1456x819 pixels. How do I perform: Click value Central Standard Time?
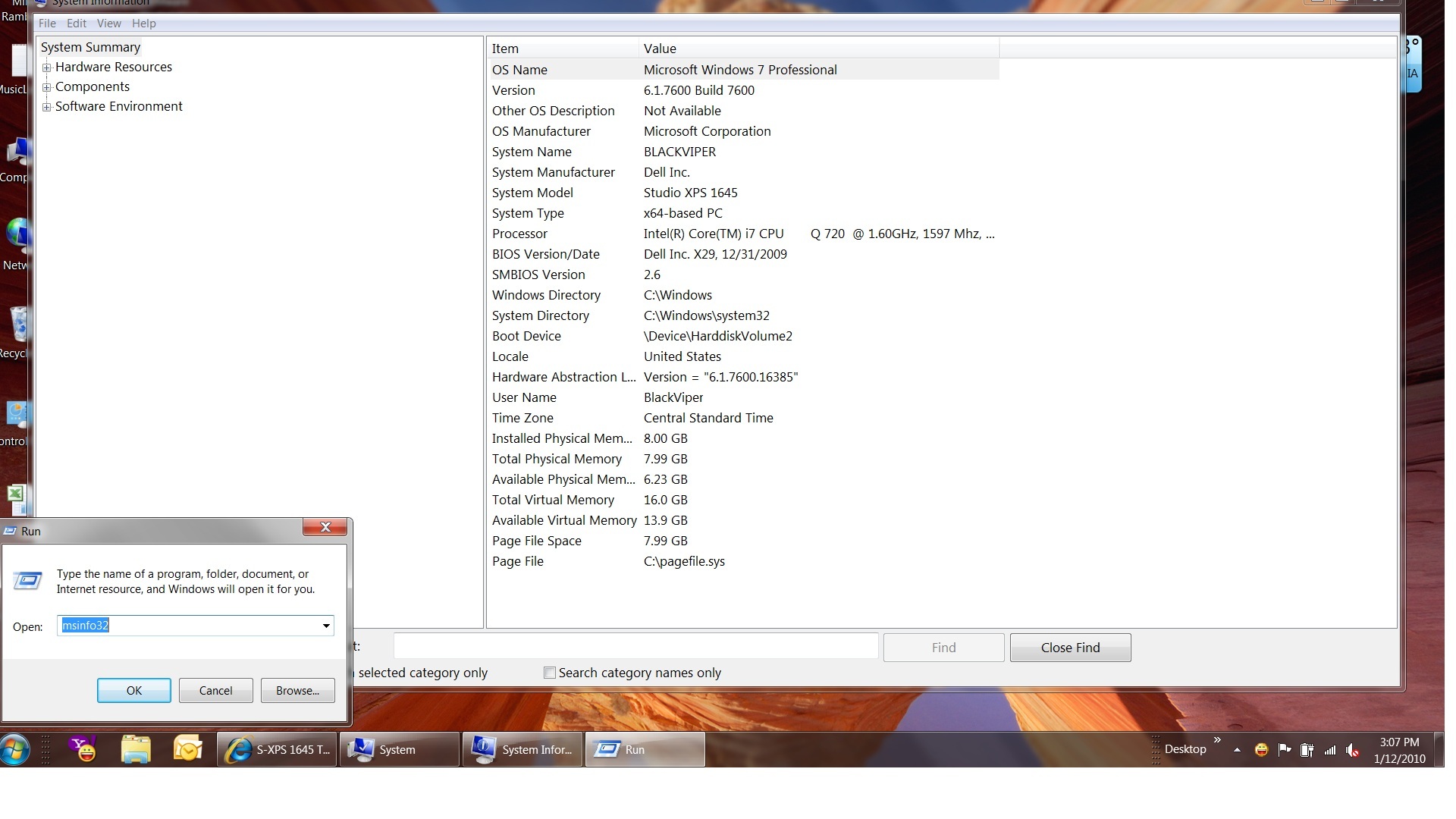coord(708,418)
